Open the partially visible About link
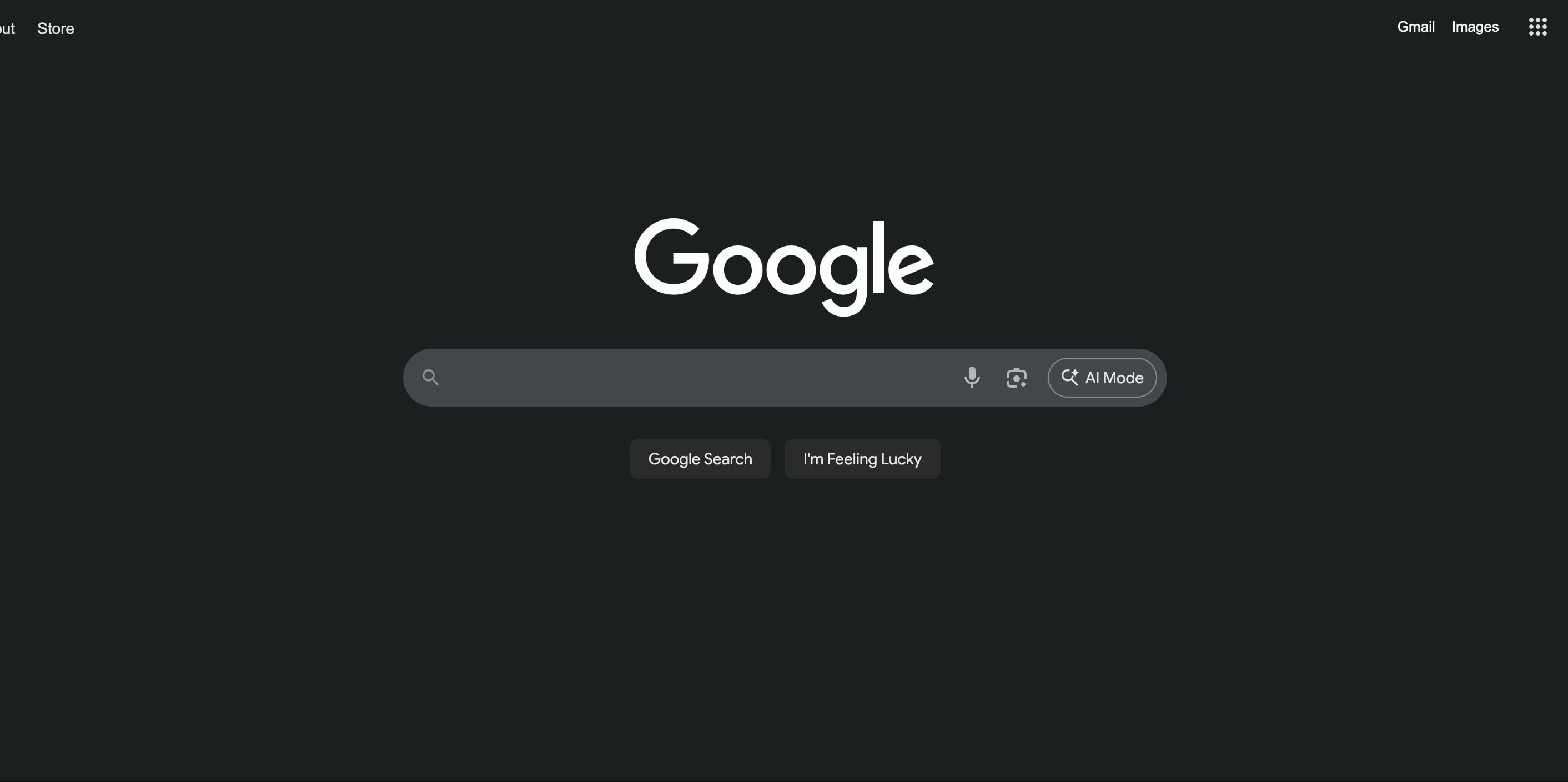 click(x=7, y=29)
